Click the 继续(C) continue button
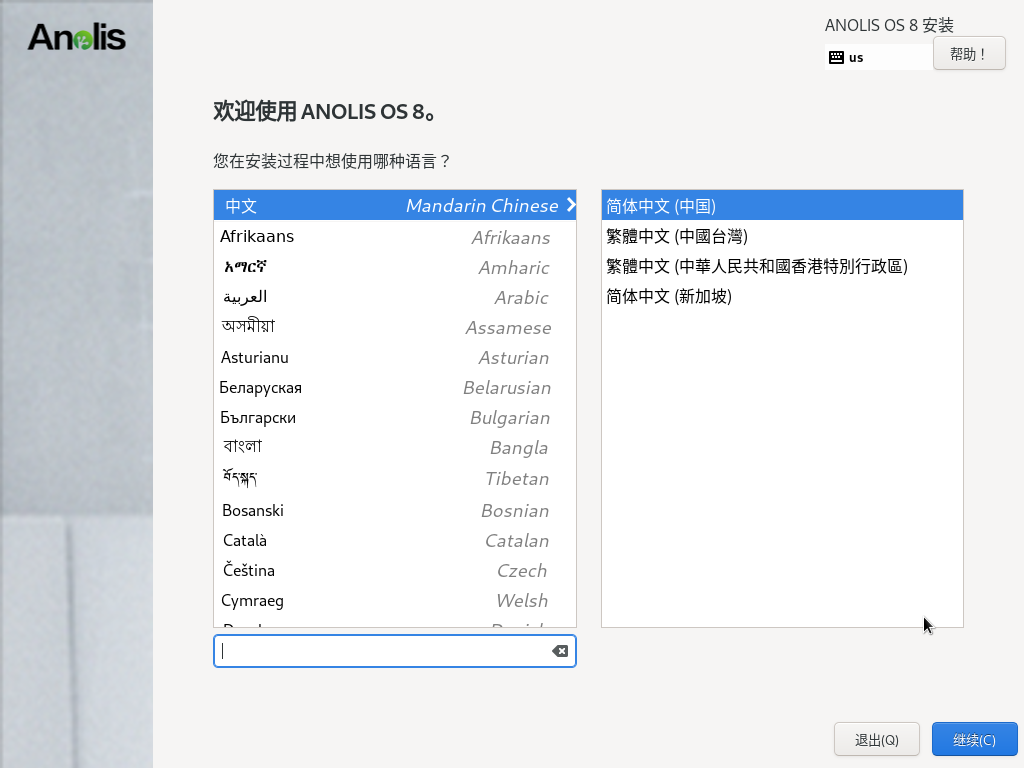Image resolution: width=1024 pixels, height=768 pixels. click(x=974, y=739)
